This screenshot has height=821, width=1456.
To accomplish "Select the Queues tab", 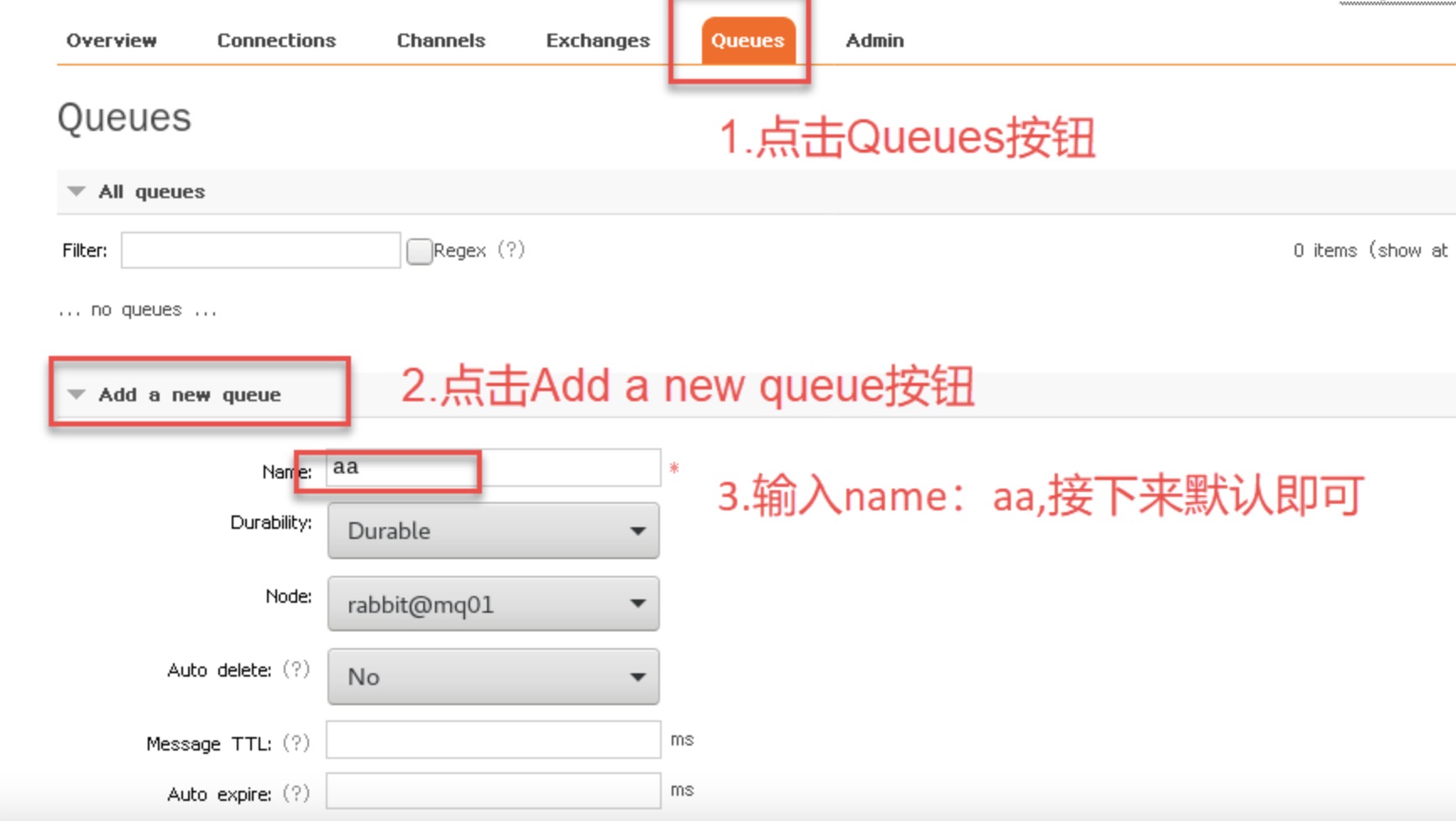I will (746, 39).
